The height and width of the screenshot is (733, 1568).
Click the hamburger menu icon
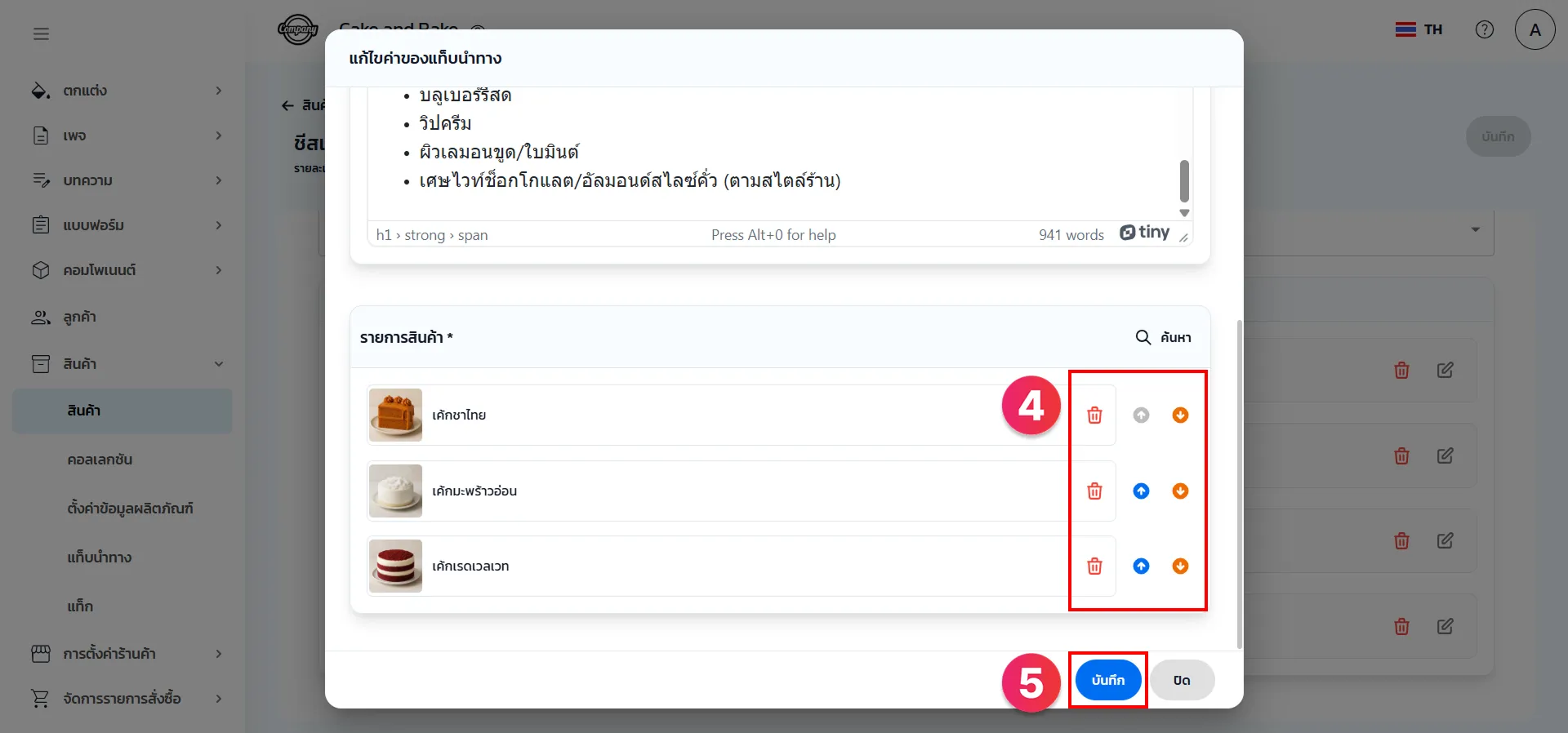click(x=41, y=33)
